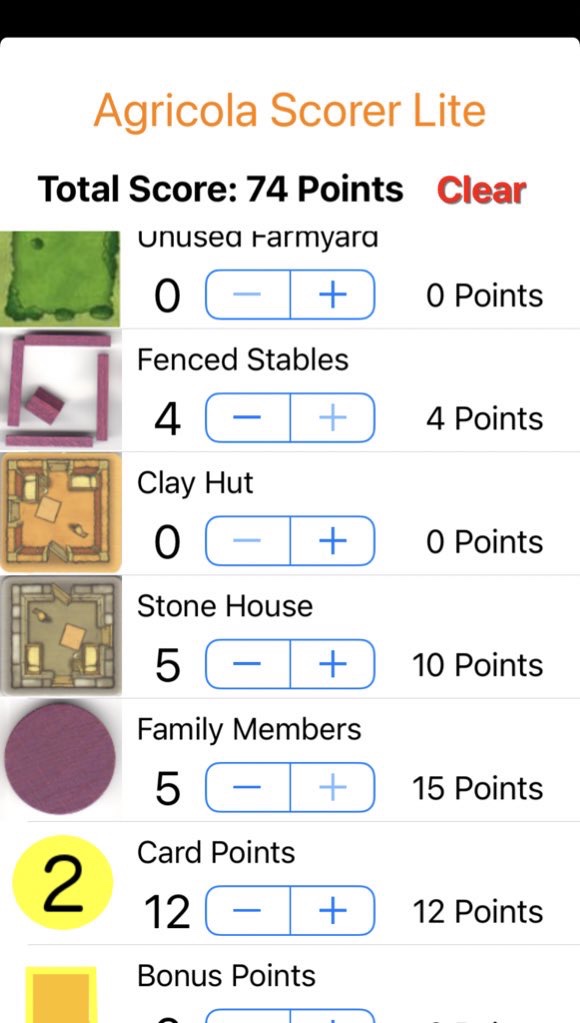Decrease Family Members count with minus
The width and height of the screenshot is (580, 1023).
248,787
